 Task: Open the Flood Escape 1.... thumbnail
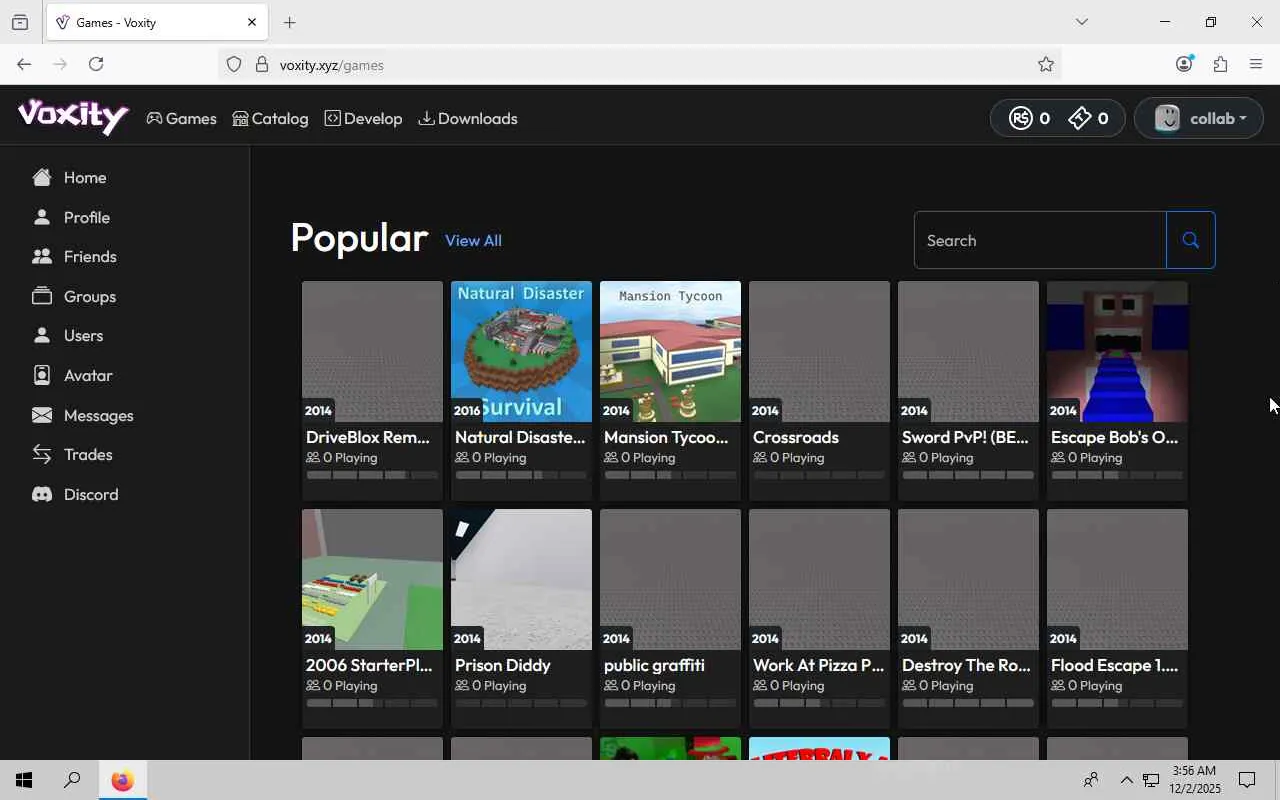coord(1117,579)
